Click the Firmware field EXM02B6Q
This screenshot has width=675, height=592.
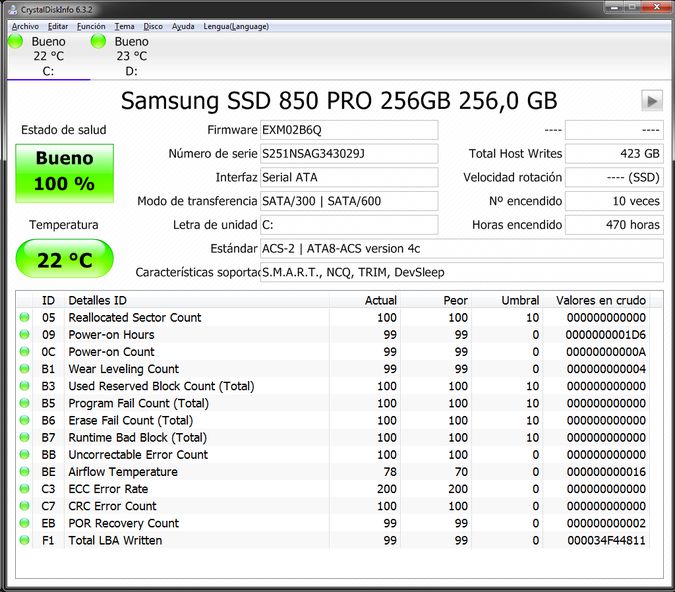pyautogui.click(x=349, y=130)
